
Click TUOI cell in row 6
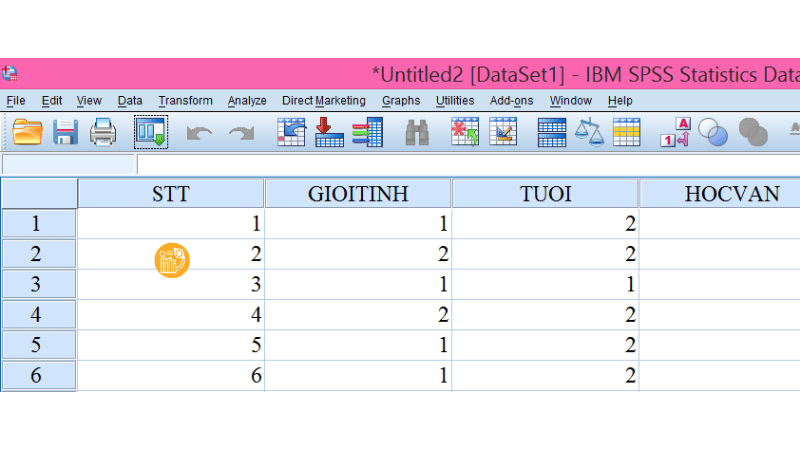tap(545, 375)
